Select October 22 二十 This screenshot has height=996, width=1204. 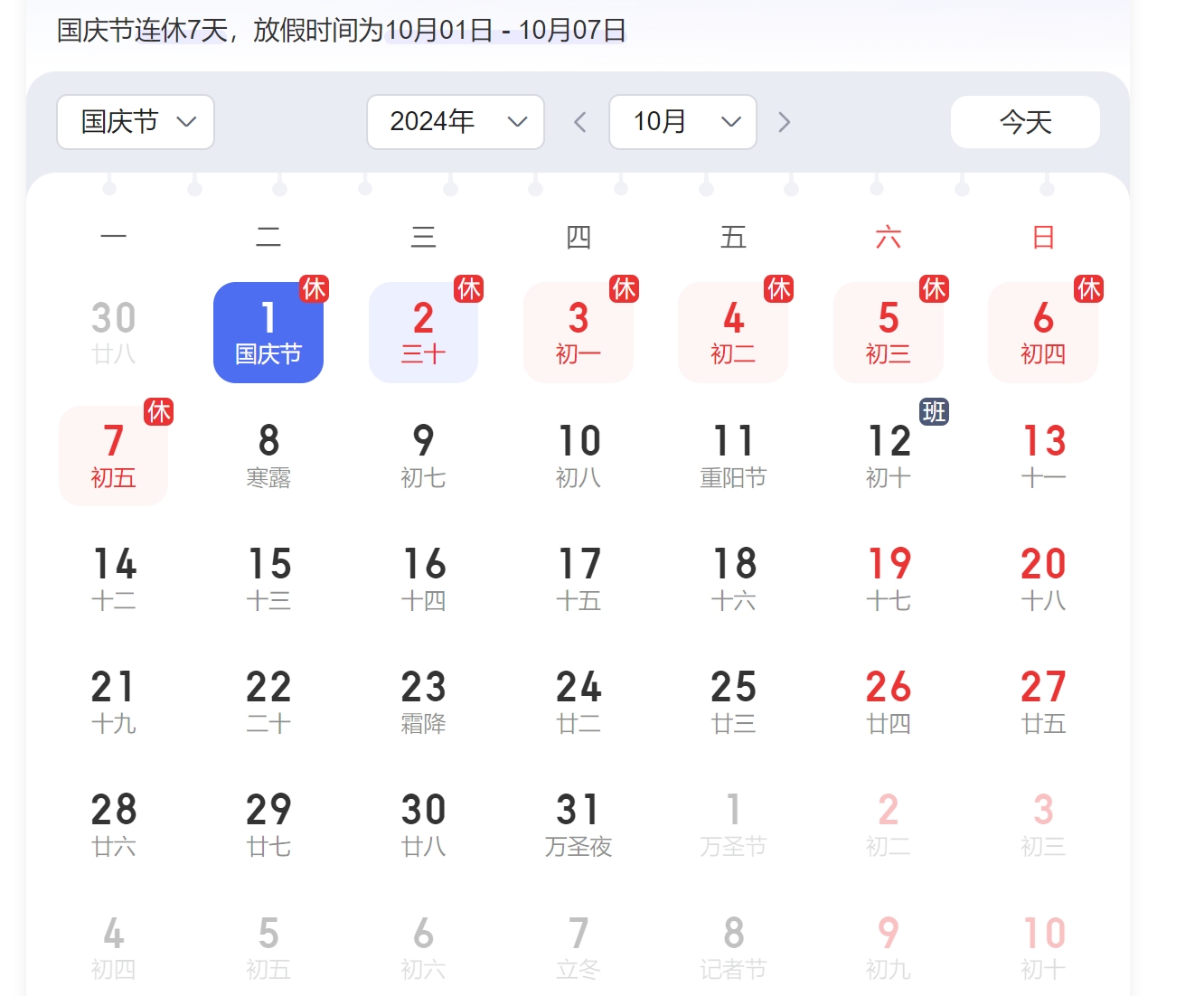coord(268,701)
